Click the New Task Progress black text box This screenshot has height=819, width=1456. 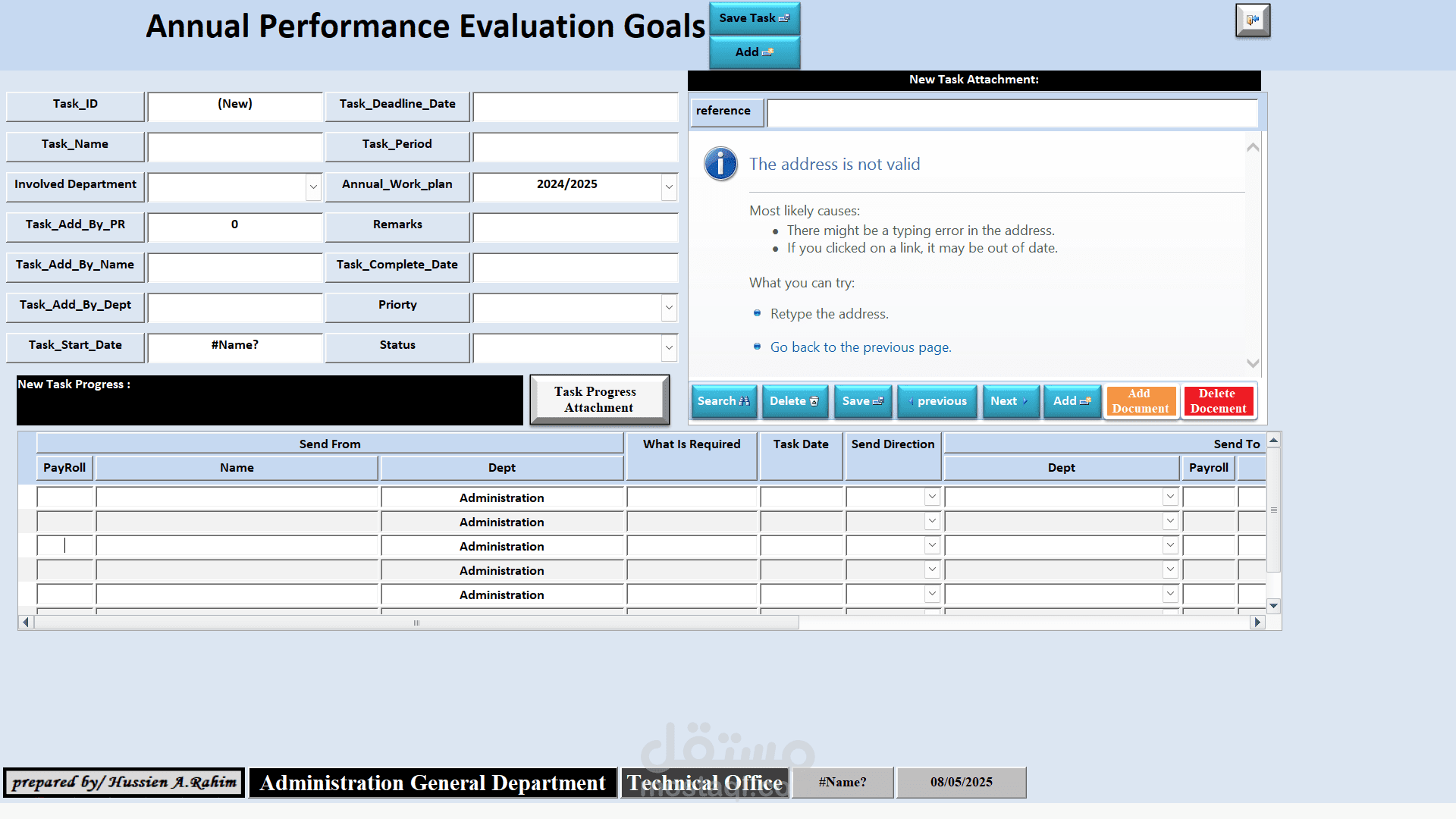pos(270,400)
